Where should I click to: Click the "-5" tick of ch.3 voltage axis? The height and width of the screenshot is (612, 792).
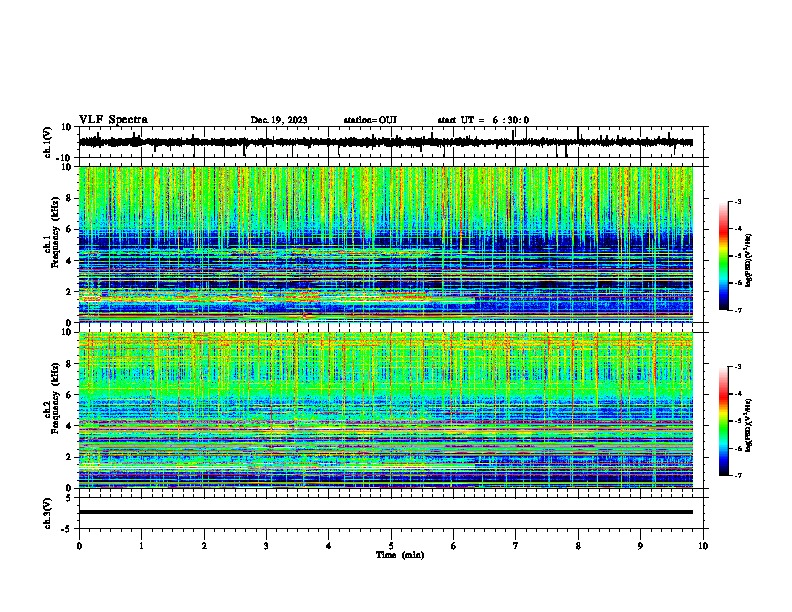[x=67, y=529]
